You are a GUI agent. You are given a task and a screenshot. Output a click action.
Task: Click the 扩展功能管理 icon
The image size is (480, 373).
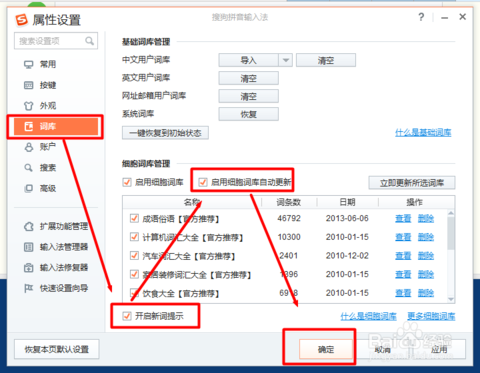click(x=29, y=227)
